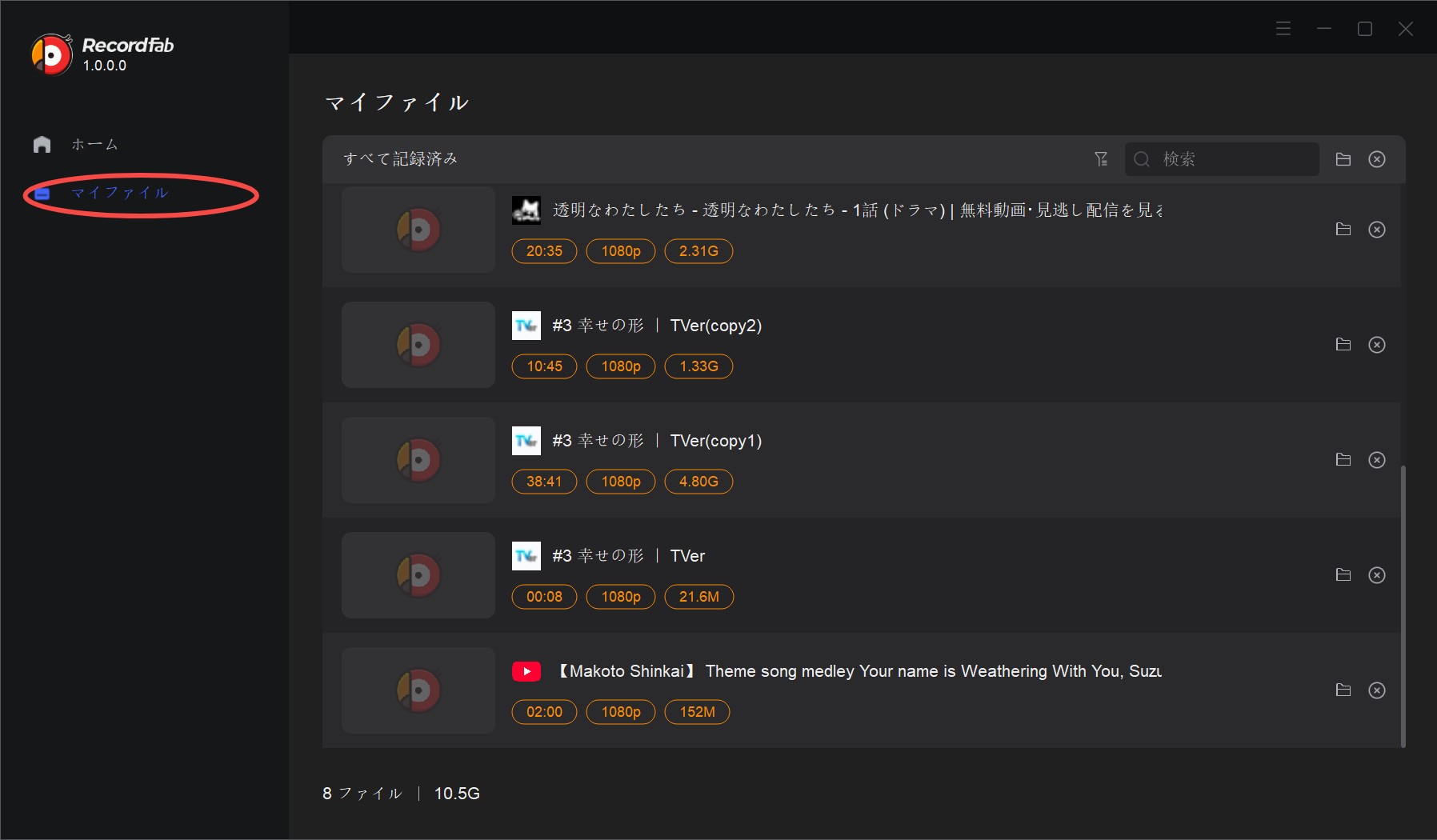Click the 'すべて記録済み' header label
This screenshot has width=1437, height=840.
[x=400, y=159]
